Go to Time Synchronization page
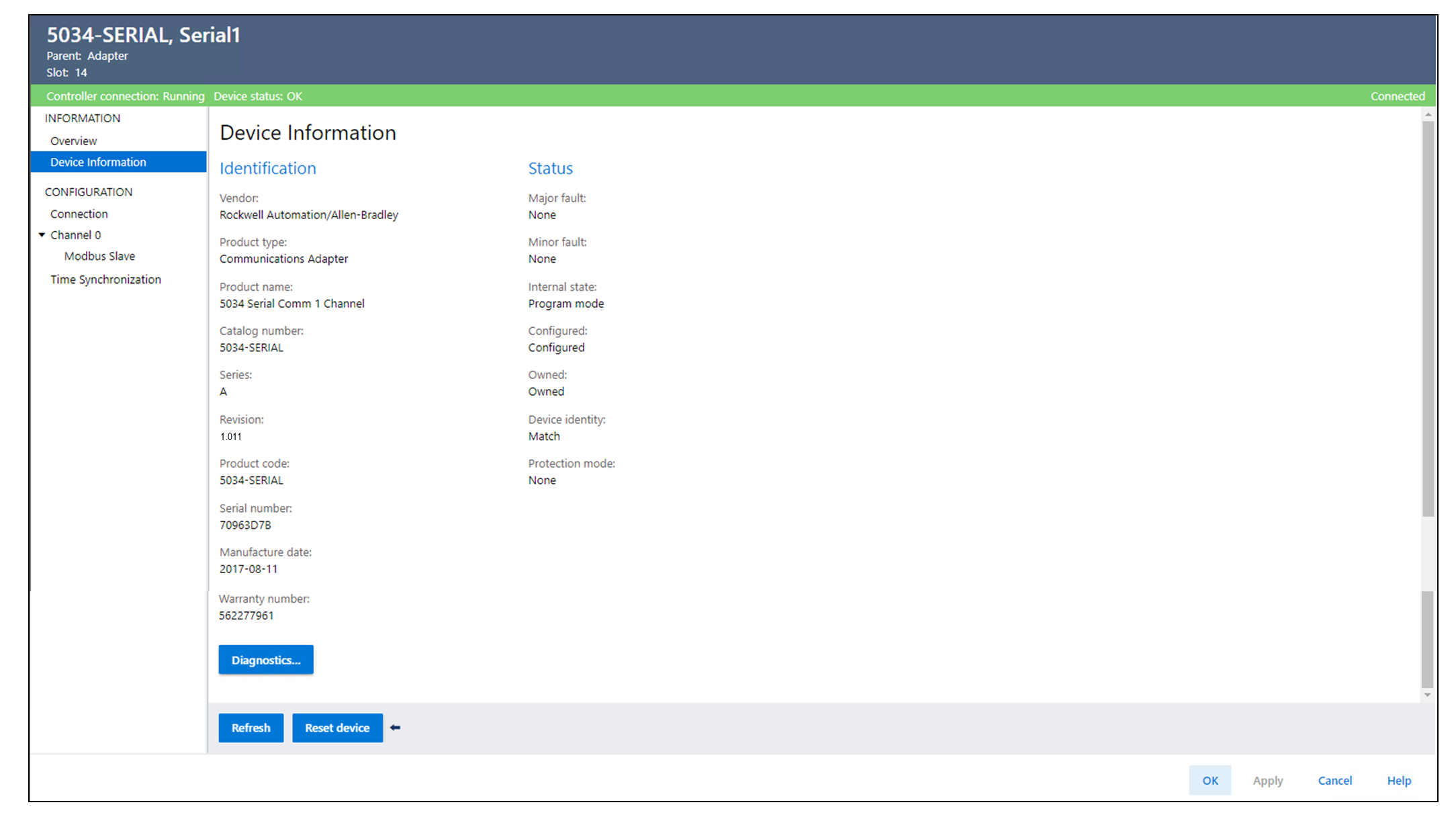This screenshot has height=817, width=1456. (105, 279)
